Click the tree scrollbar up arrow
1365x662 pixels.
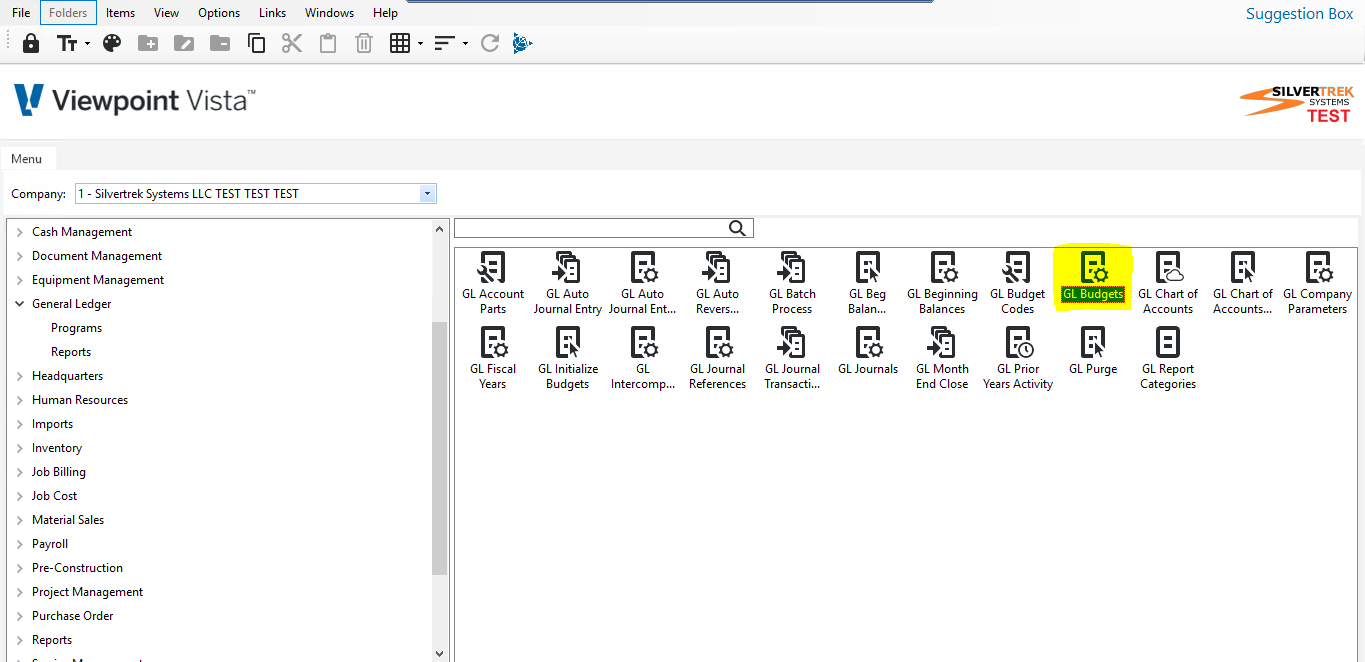coord(440,229)
